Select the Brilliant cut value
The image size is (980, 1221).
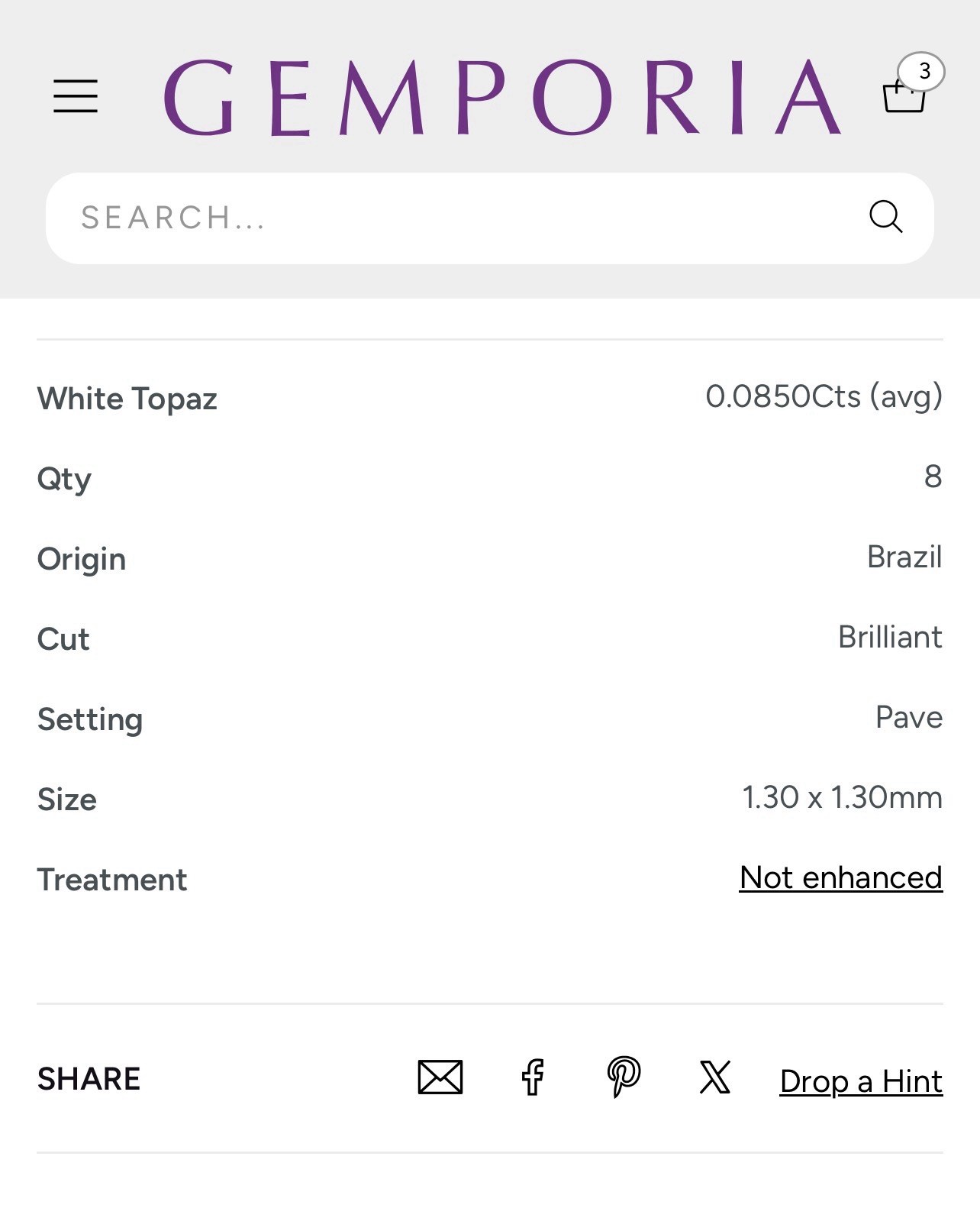click(x=890, y=637)
